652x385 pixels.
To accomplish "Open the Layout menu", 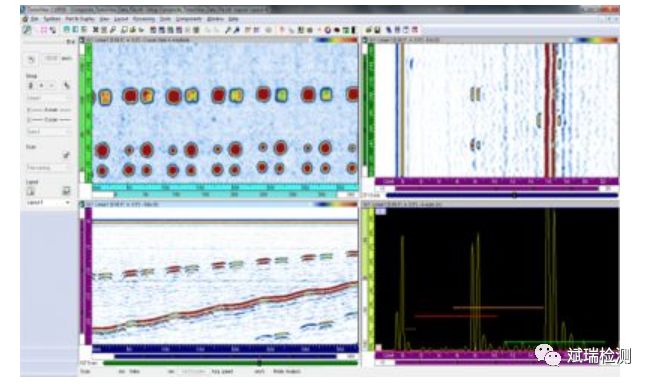I will pos(121,19).
